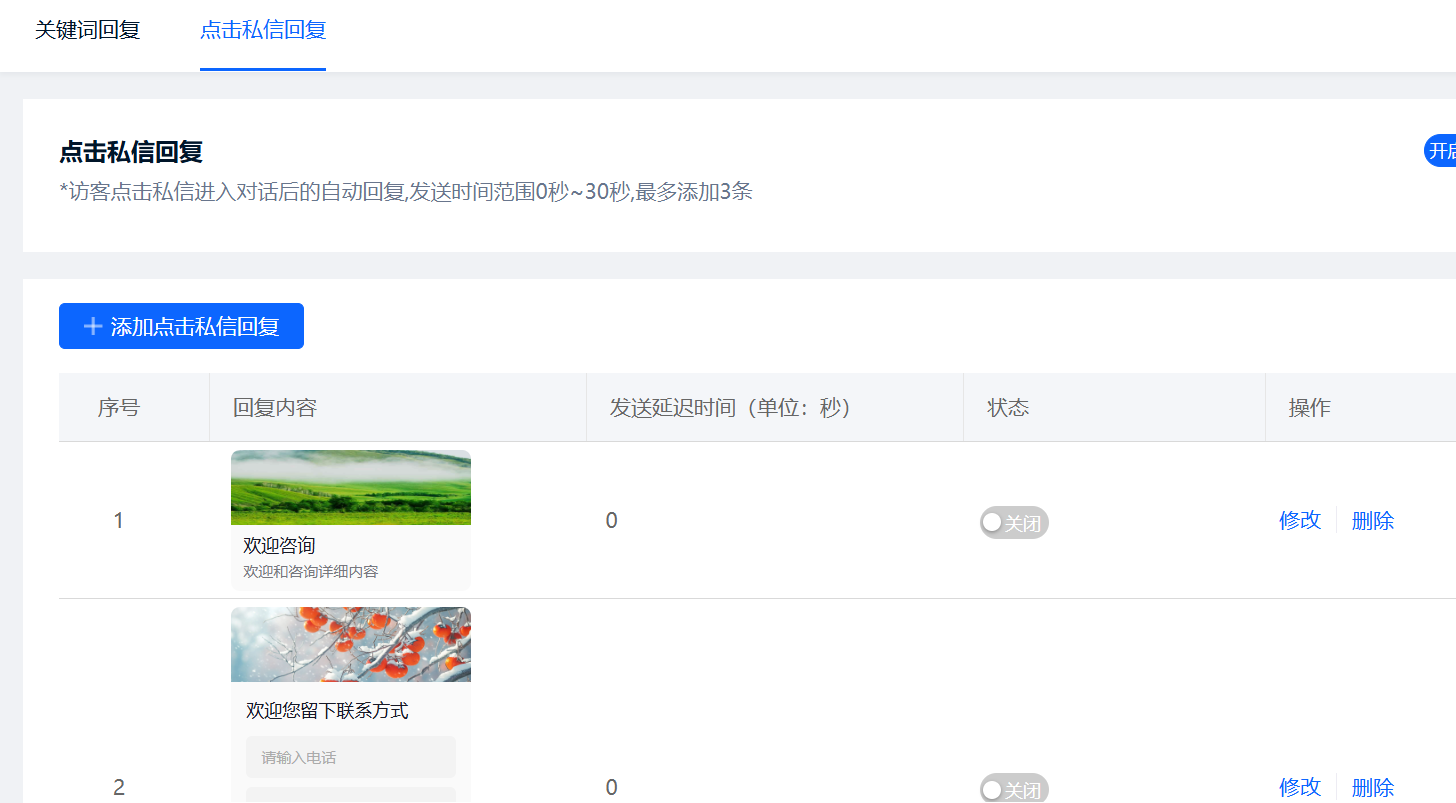Open the snowy persimmon thumbnail image
1456x803 pixels.
(x=350, y=645)
